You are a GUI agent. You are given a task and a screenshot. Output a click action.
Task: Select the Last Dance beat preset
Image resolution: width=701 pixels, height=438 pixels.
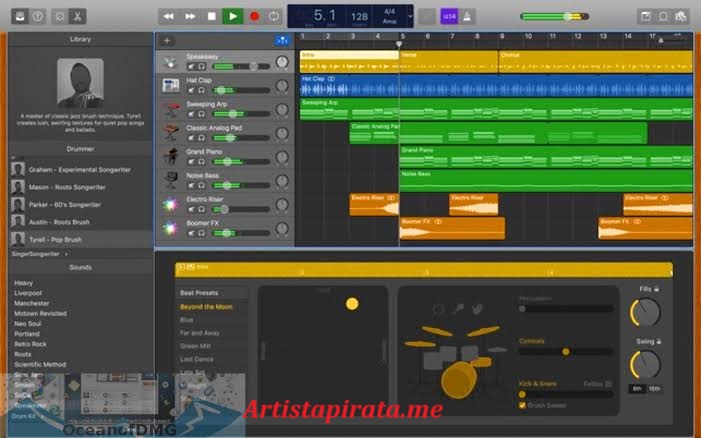pos(196,359)
